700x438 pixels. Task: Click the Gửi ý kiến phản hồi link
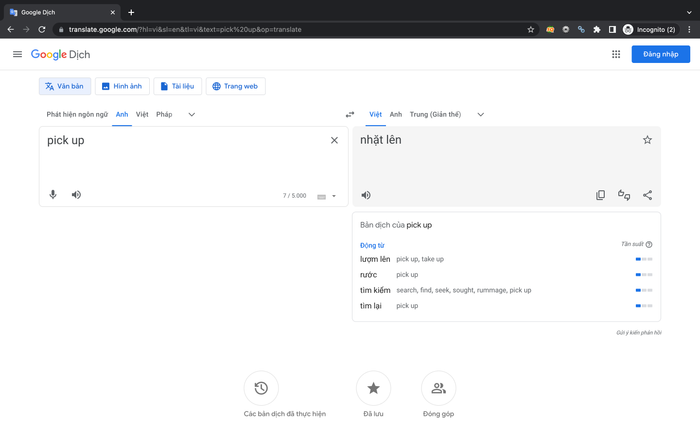point(639,333)
